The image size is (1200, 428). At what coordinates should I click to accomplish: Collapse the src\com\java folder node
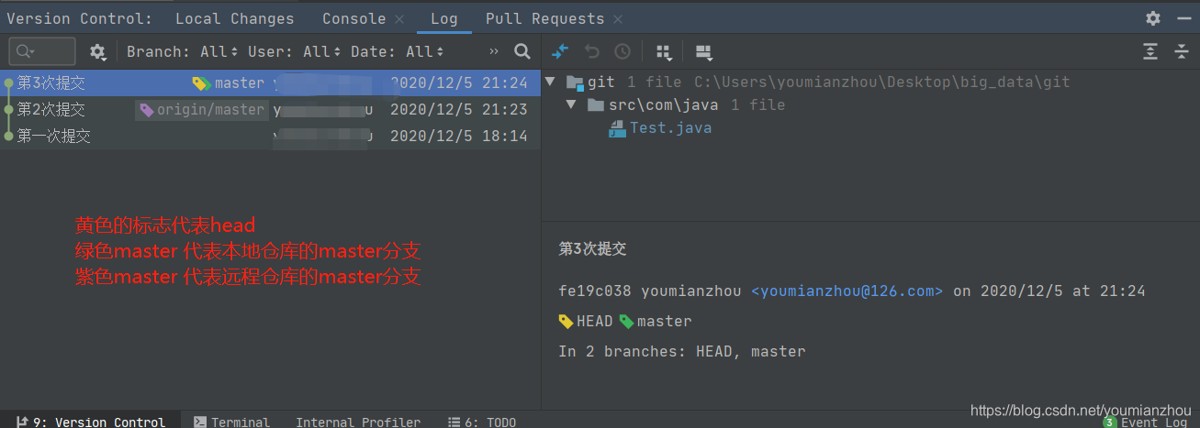[571, 105]
